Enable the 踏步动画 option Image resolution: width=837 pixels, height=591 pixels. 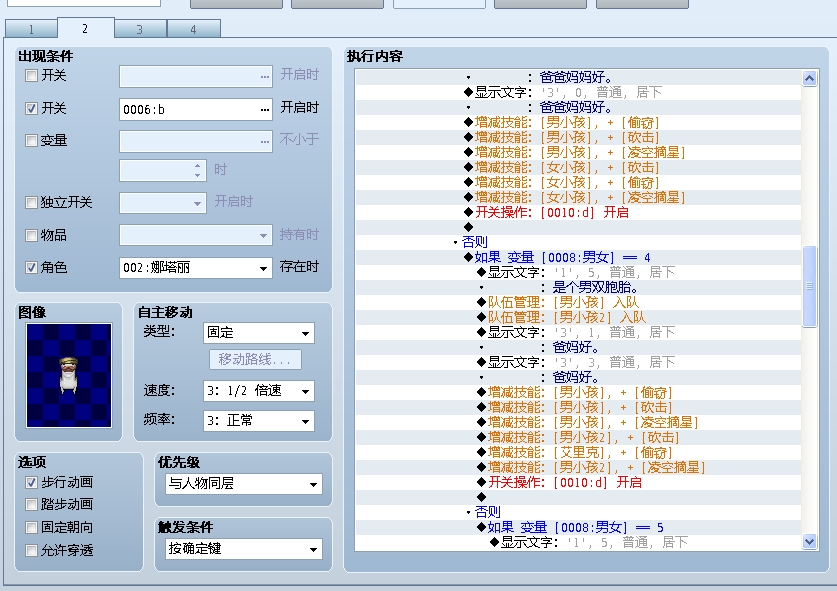tap(31, 505)
